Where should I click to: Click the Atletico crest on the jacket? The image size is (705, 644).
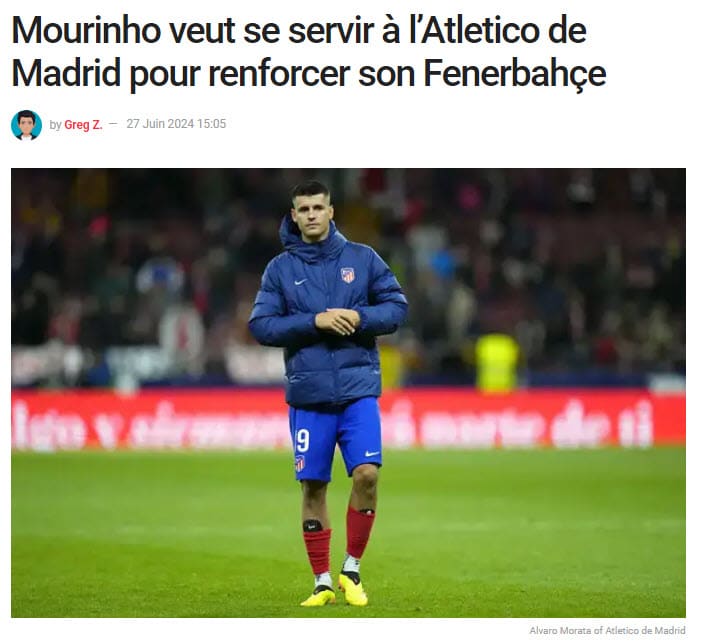347,275
